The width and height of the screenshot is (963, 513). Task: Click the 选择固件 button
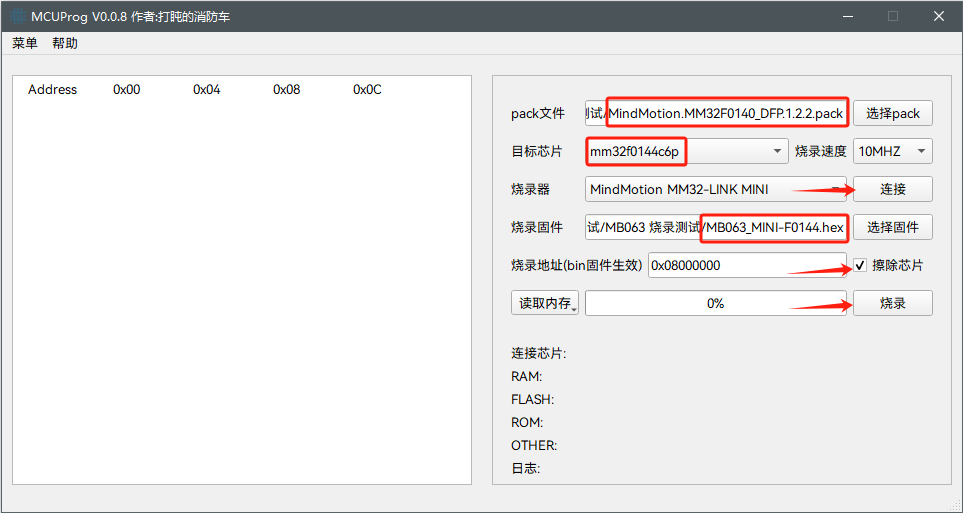click(x=892, y=227)
